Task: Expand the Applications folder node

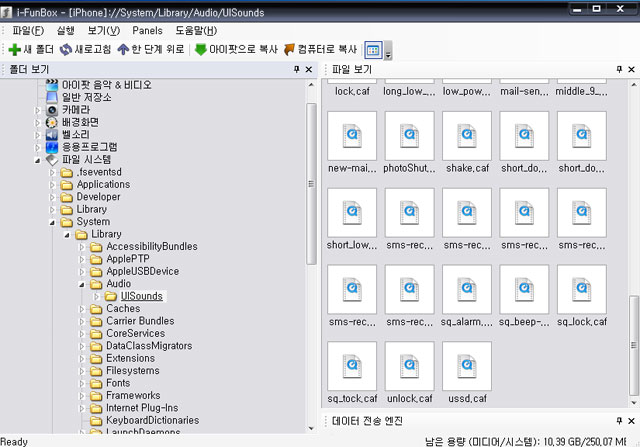Action: tap(52, 185)
